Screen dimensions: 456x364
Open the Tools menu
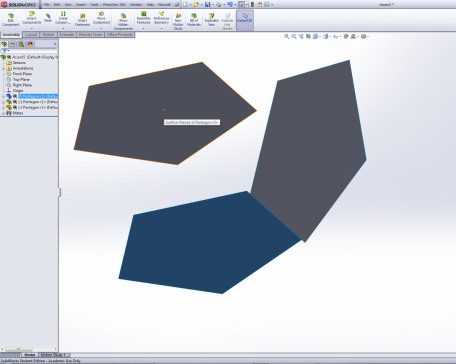tap(94, 5)
